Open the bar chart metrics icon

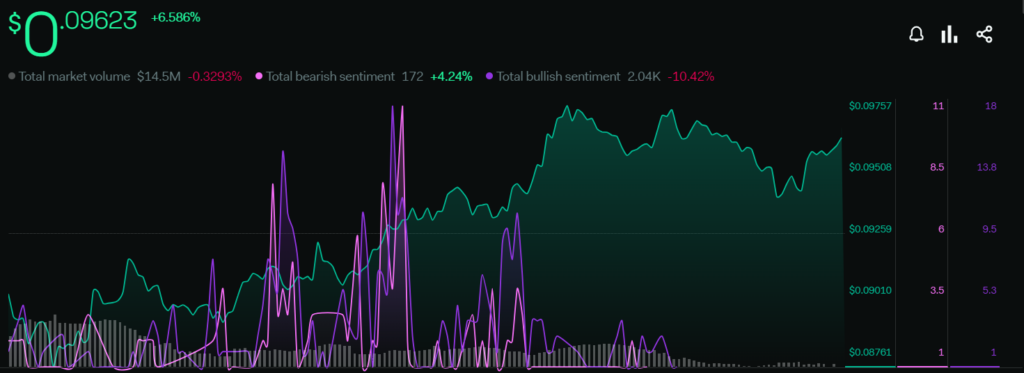coord(949,35)
